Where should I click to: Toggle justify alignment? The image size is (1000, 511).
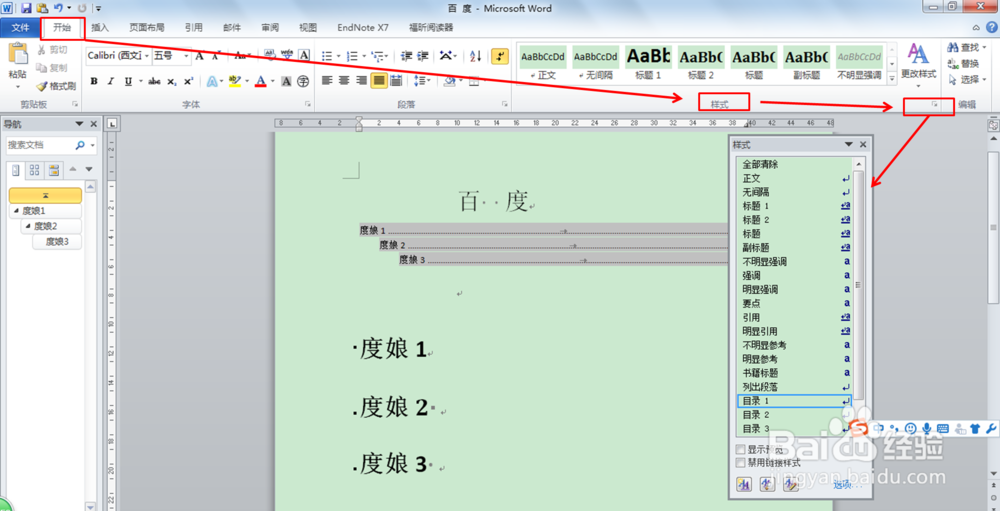pyautogui.click(x=379, y=81)
